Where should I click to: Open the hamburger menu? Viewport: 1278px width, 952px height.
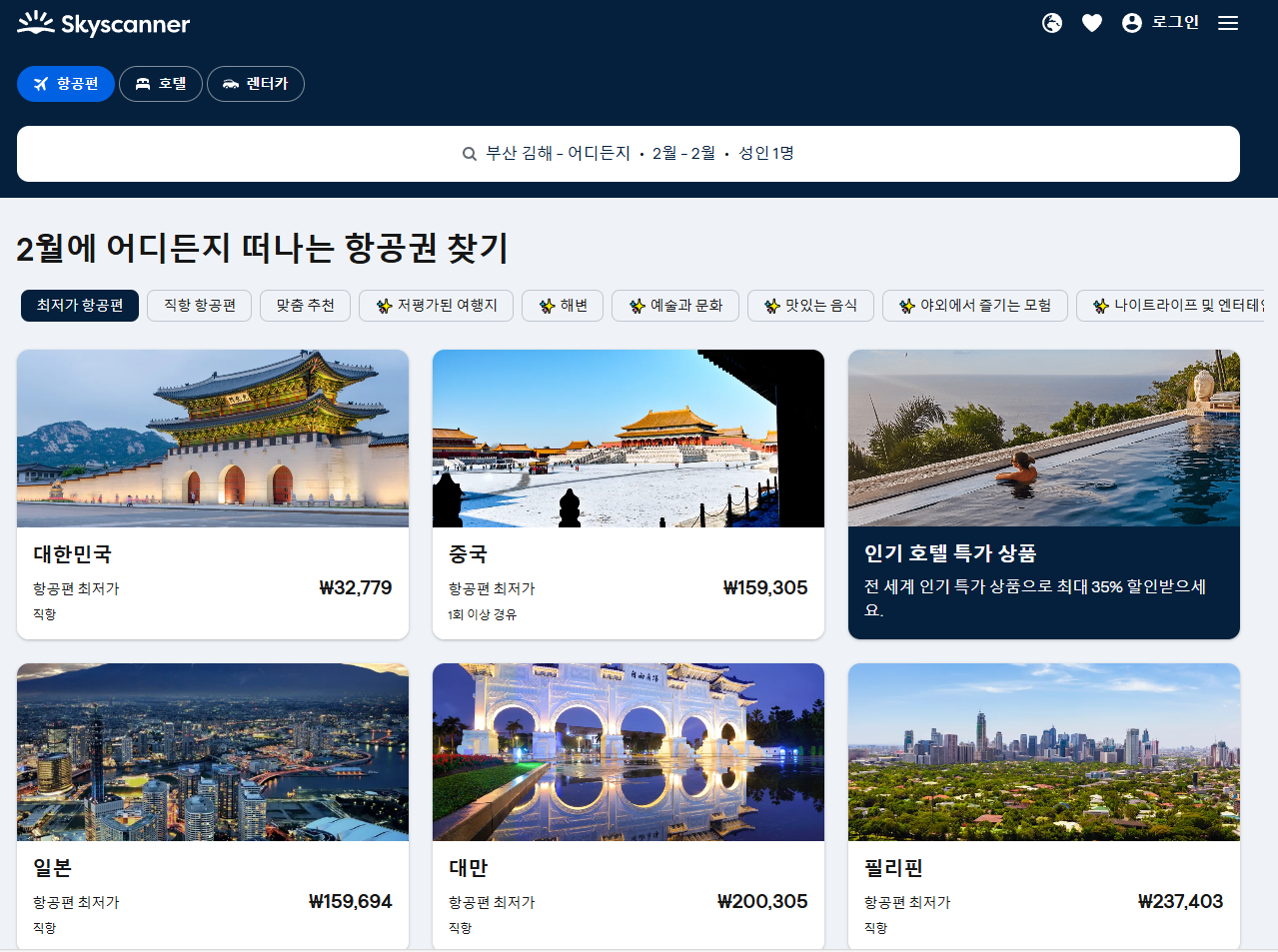click(1227, 22)
